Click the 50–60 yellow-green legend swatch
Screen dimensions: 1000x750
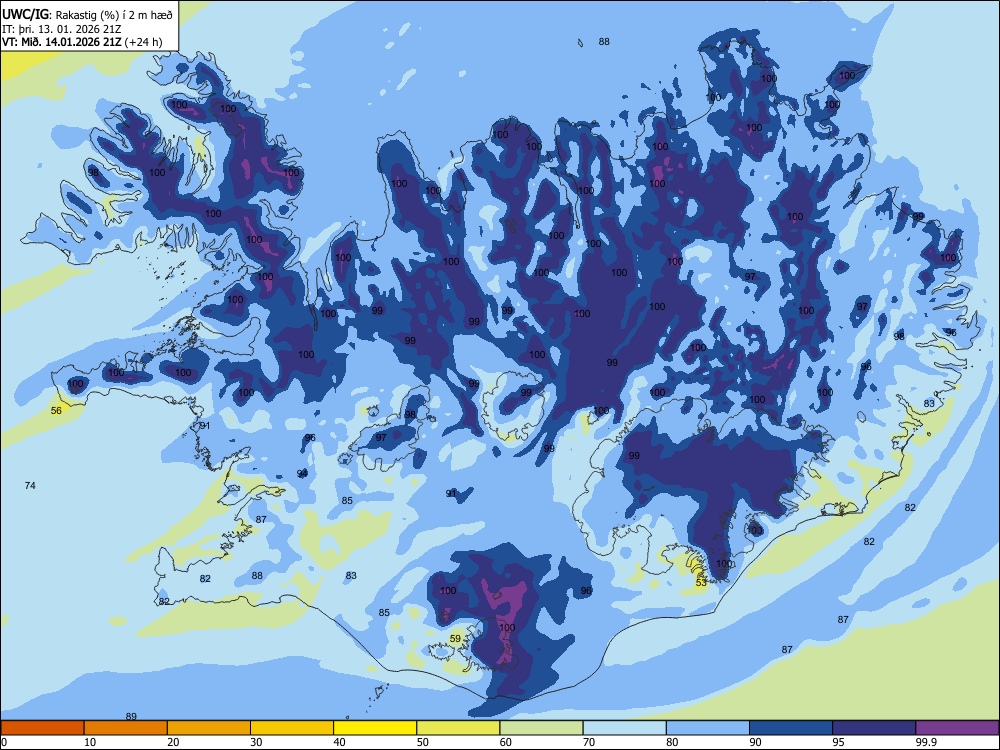coord(458,728)
